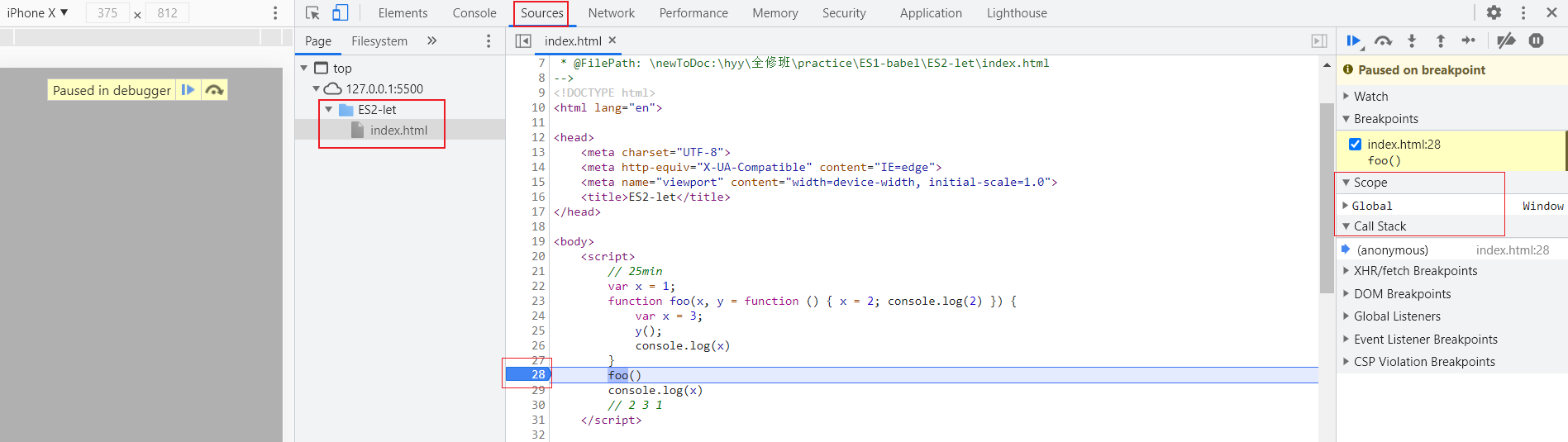The height and width of the screenshot is (442, 1568).
Task: Select the Page navigator tab
Action: pyautogui.click(x=318, y=41)
